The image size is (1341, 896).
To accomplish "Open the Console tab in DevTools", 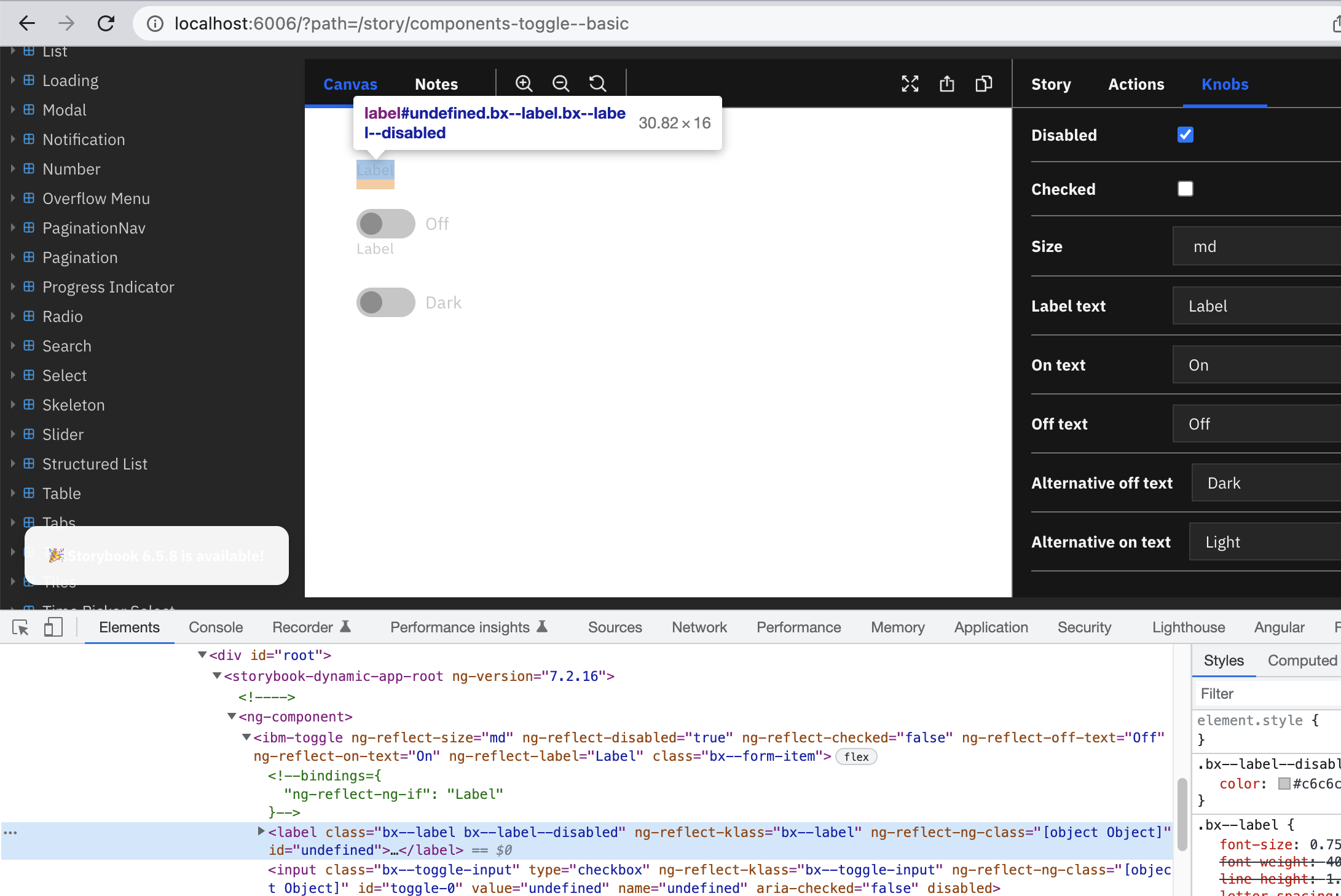I will [x=216, y=627].
